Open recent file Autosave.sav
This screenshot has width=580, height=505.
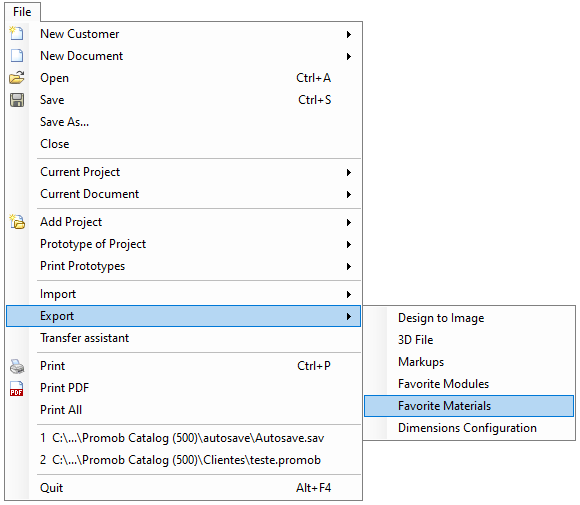click(x=183, y=438)
